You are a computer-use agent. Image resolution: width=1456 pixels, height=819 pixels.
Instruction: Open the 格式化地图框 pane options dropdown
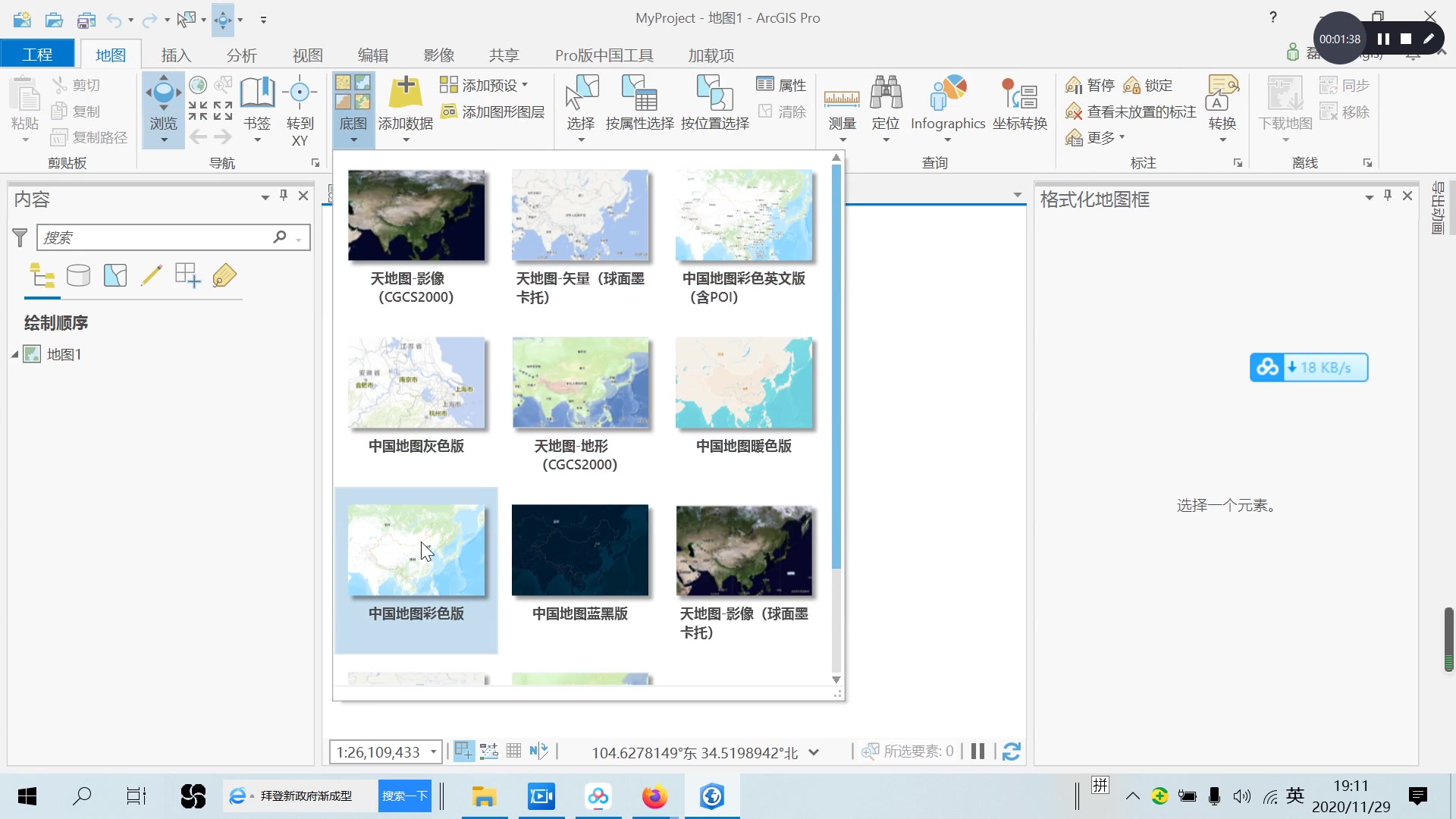point(1369,197)
